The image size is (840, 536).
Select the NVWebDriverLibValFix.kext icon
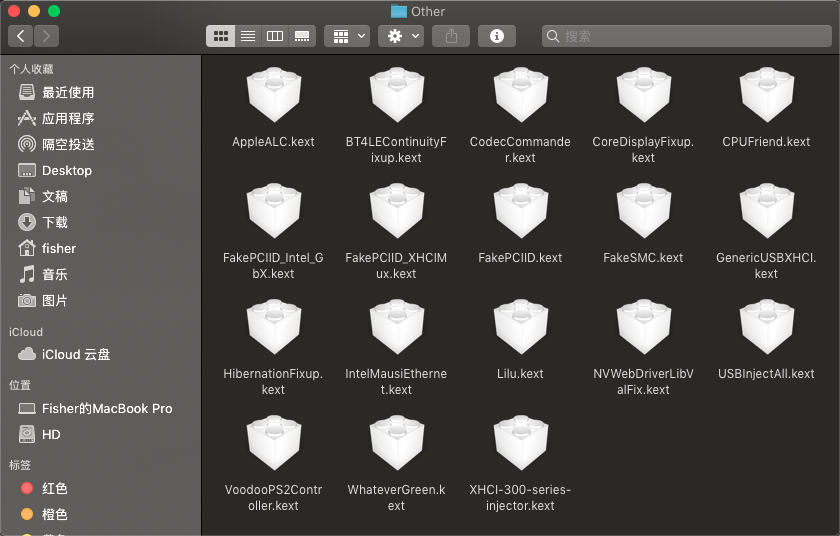point(643,327)
